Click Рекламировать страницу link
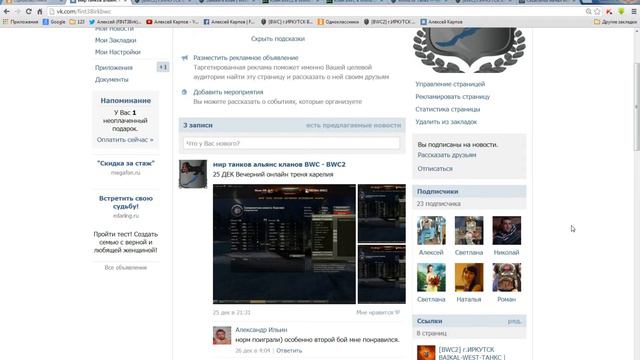Viewport: 640px width, 360px height. (453, 97)
